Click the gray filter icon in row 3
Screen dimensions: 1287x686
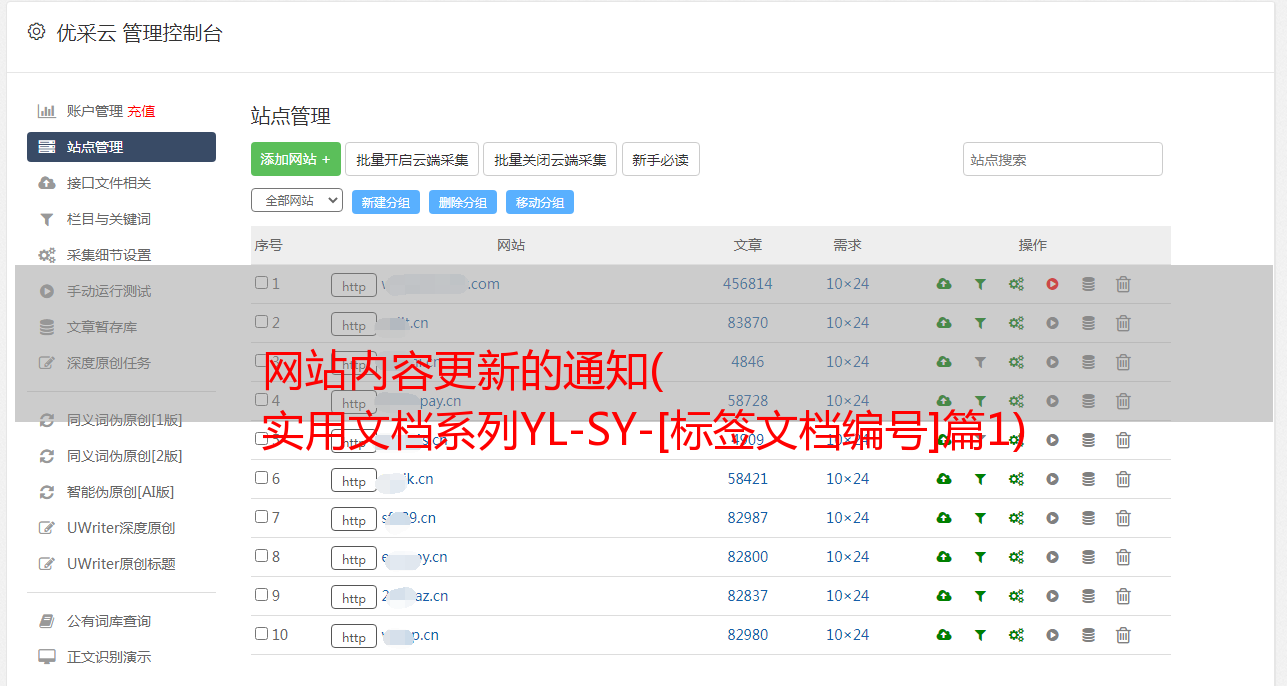click(x=980, y=362)
